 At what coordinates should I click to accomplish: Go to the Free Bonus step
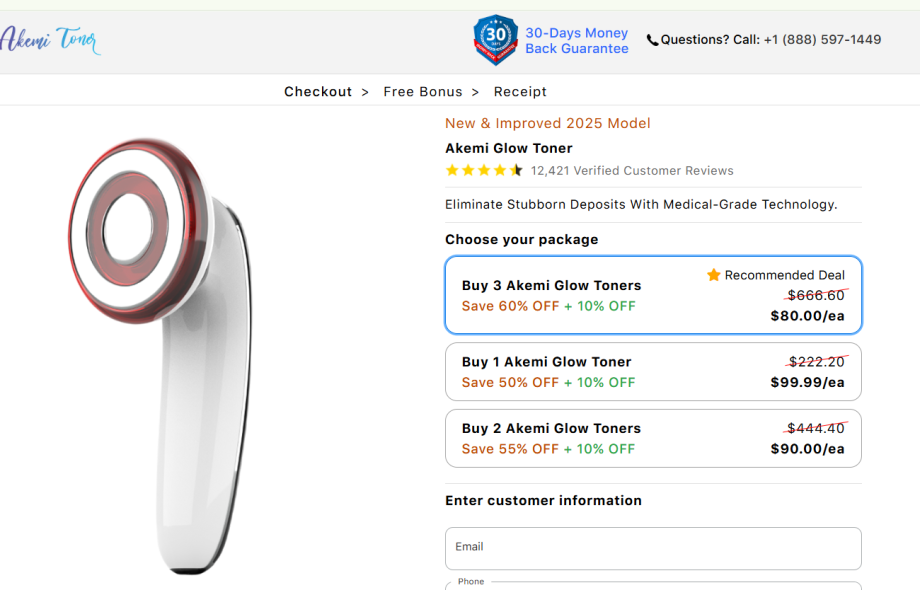pos(423,92)
